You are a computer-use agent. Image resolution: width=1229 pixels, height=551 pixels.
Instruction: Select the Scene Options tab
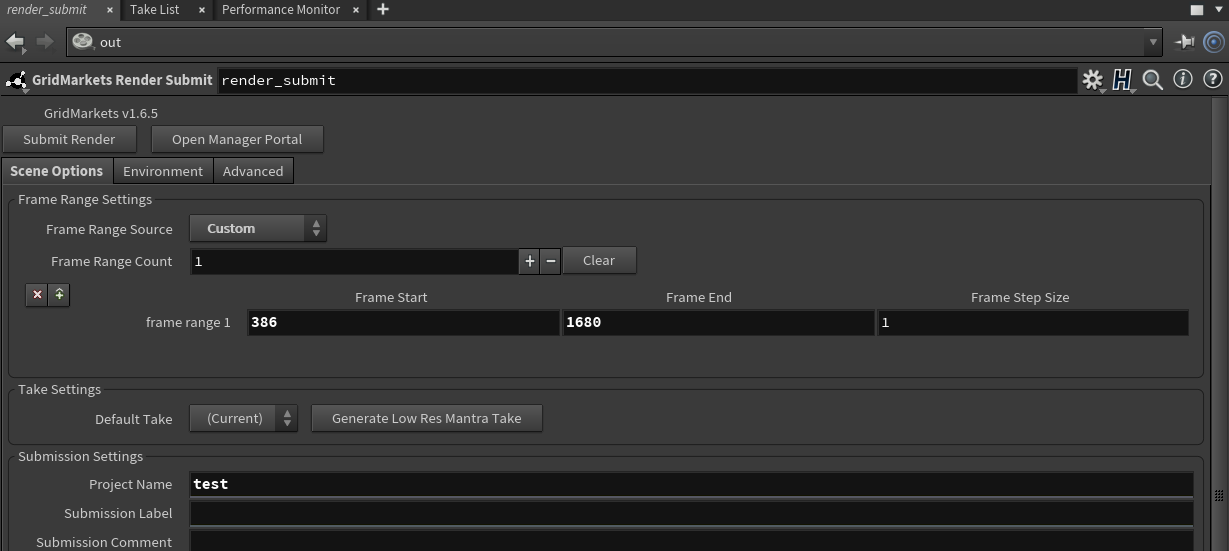coord(57,171)
